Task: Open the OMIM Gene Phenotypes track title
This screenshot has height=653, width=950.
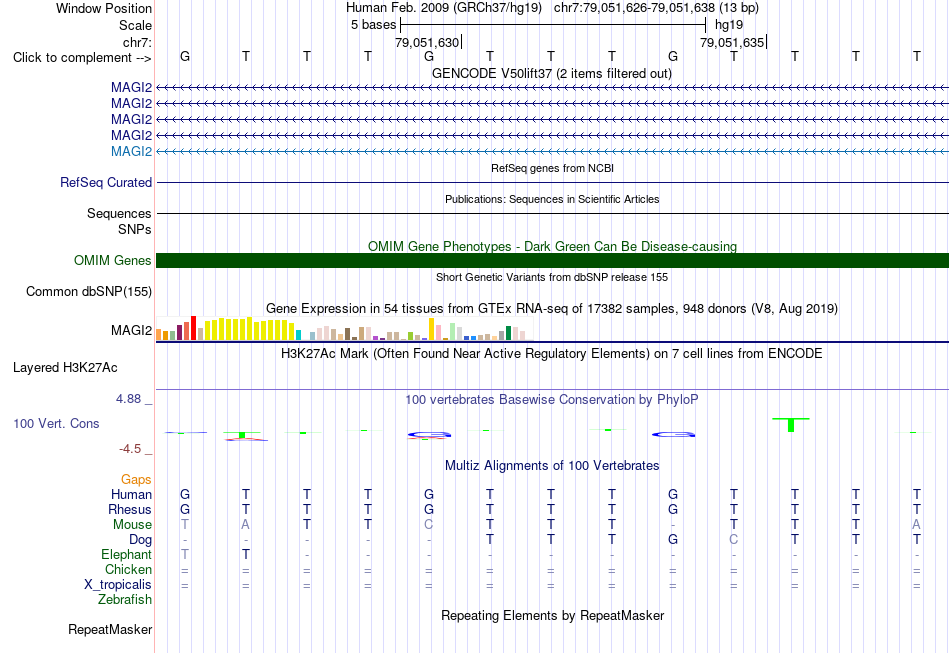Action: tap(552, 246)
